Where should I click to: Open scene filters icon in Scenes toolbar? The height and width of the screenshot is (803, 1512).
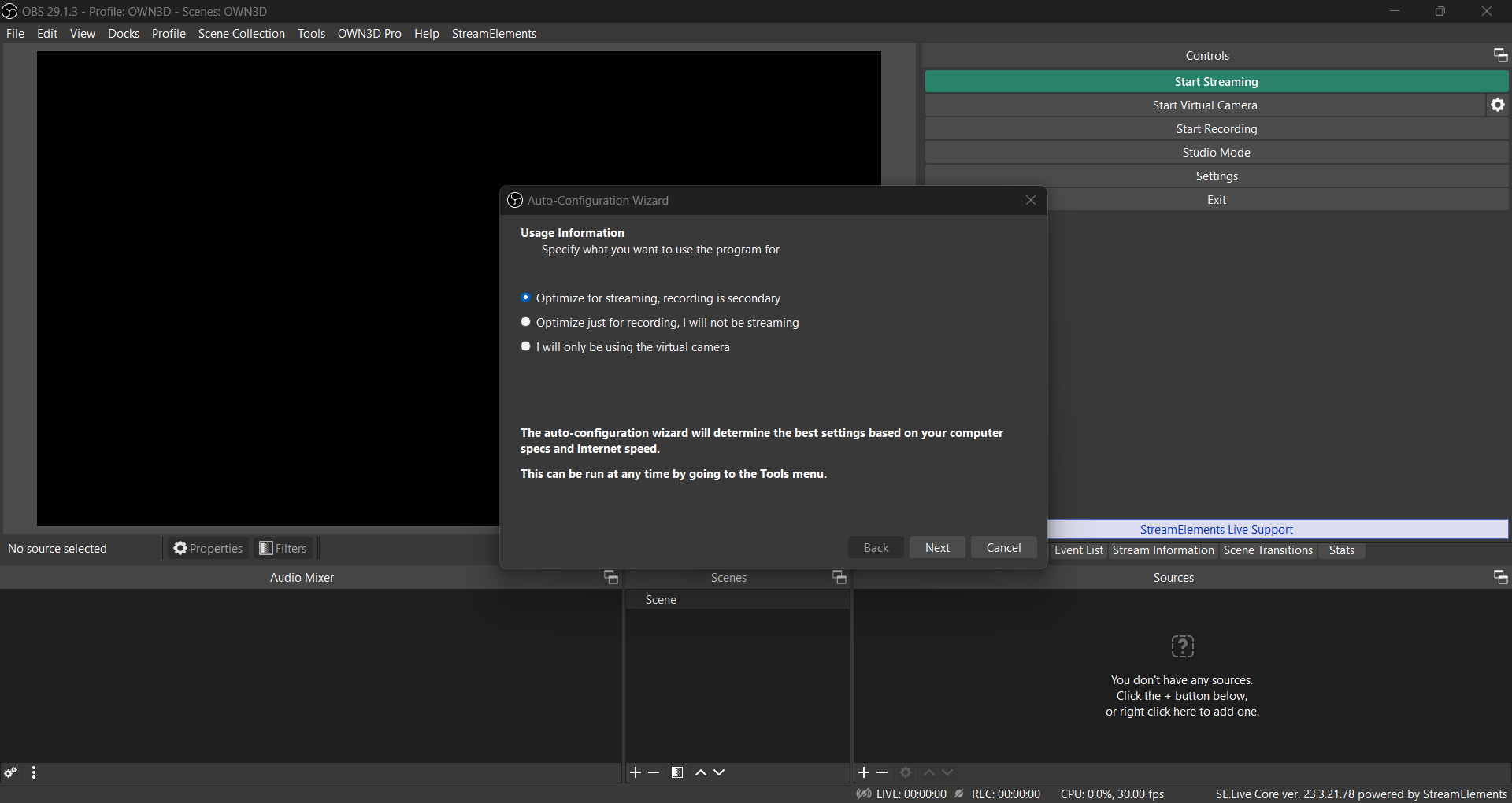pyautogui.click(x=677, y=772)
